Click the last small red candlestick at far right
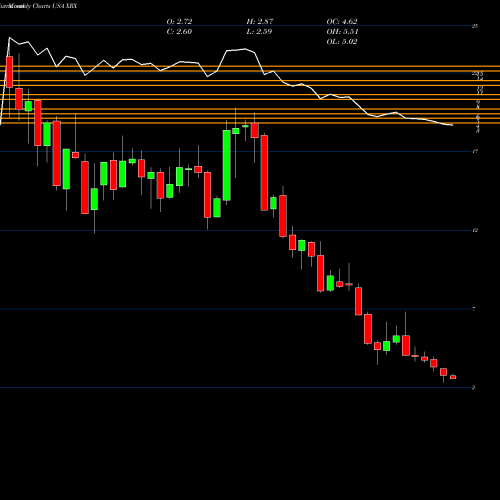Screen dimensions: 500x500 click(453, 377)
